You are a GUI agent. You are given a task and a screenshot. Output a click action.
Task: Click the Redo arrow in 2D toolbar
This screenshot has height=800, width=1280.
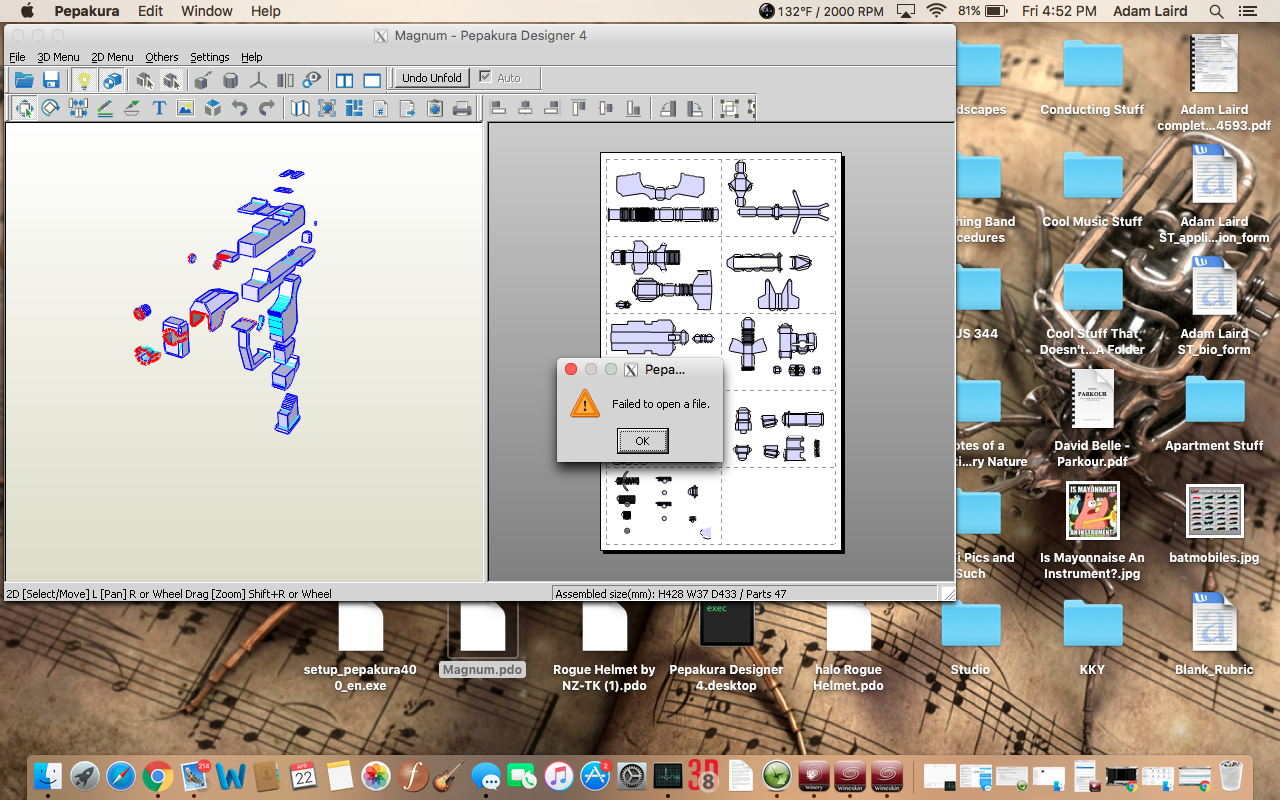266,108
